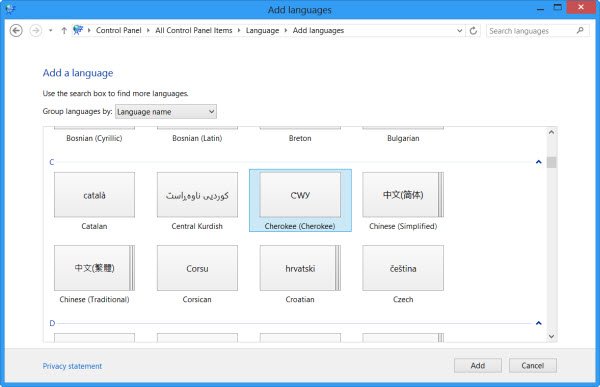Image resolution: width=600 pixels, height=387 pixels.
Task: Go to the Language breadcrumb
Action: [x=262, y=31]
